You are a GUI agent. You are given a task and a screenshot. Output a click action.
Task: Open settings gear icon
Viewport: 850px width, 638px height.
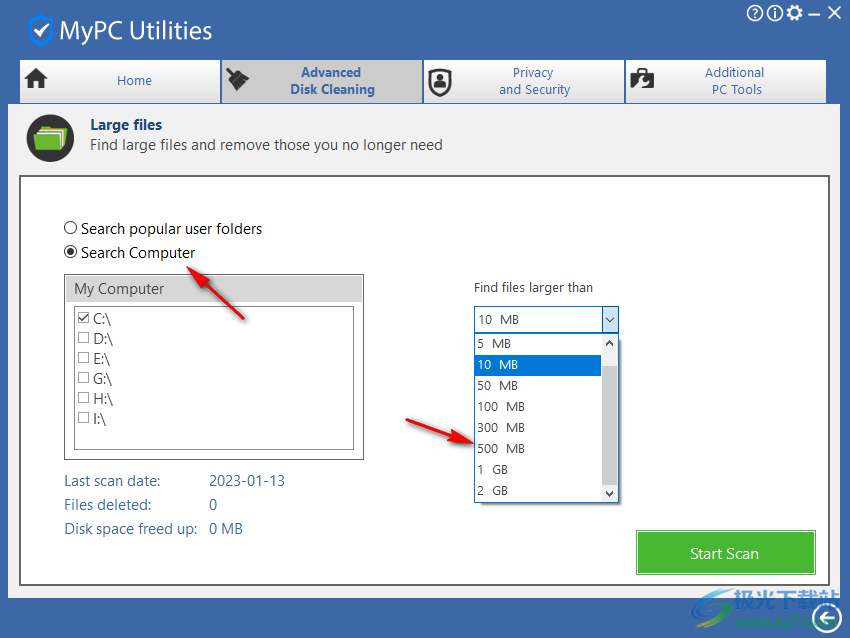[794, 12]
